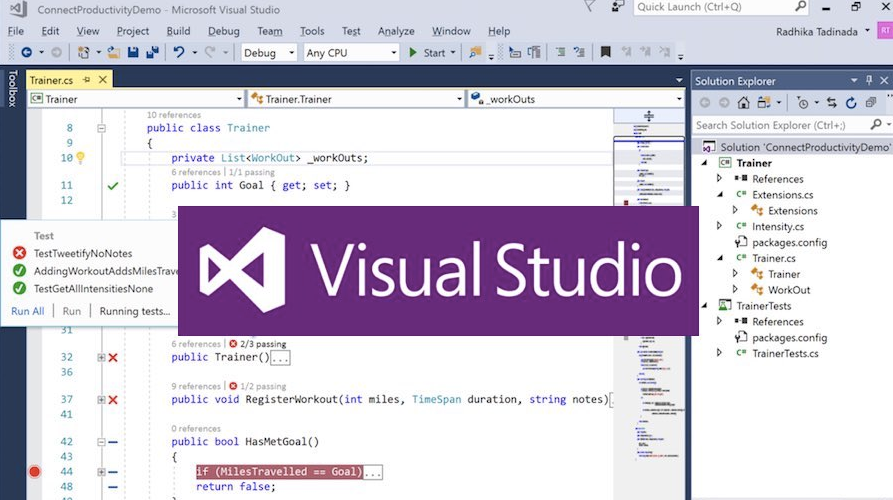Expand the collapsed RegisterWorkout outline on line 37

(x=101, y=400)
